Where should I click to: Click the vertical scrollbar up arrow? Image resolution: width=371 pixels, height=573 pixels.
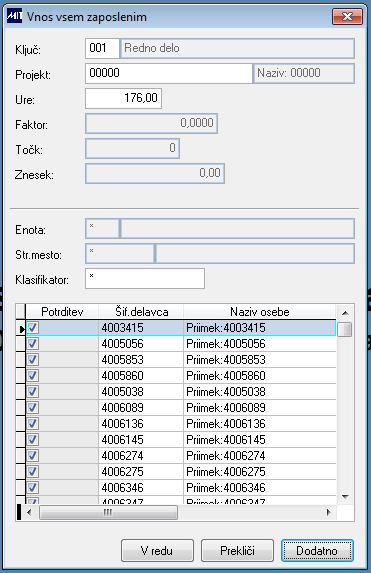point(345,313)
